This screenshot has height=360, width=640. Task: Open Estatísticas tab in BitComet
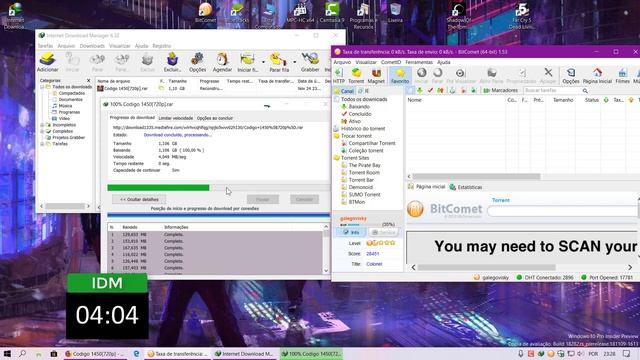pos(466,187)
